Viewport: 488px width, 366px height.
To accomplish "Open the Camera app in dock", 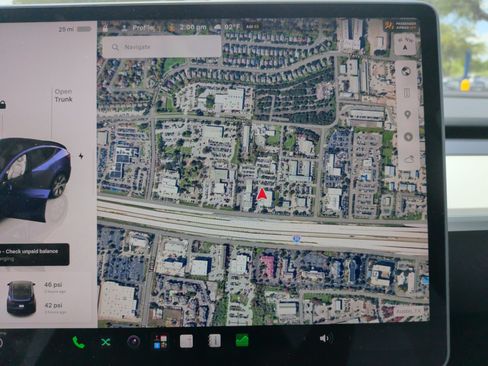I will pos(134,341).
